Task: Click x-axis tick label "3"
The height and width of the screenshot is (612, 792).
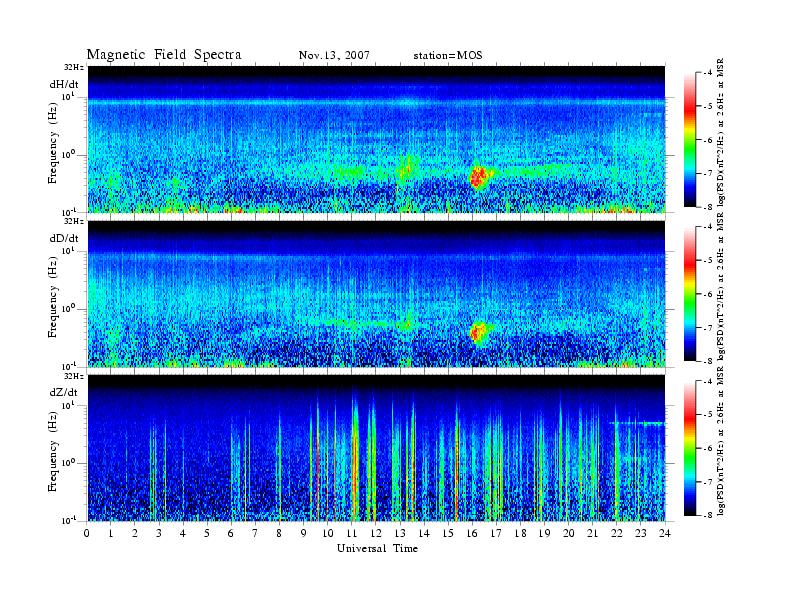Action: [x=159, y=533]
